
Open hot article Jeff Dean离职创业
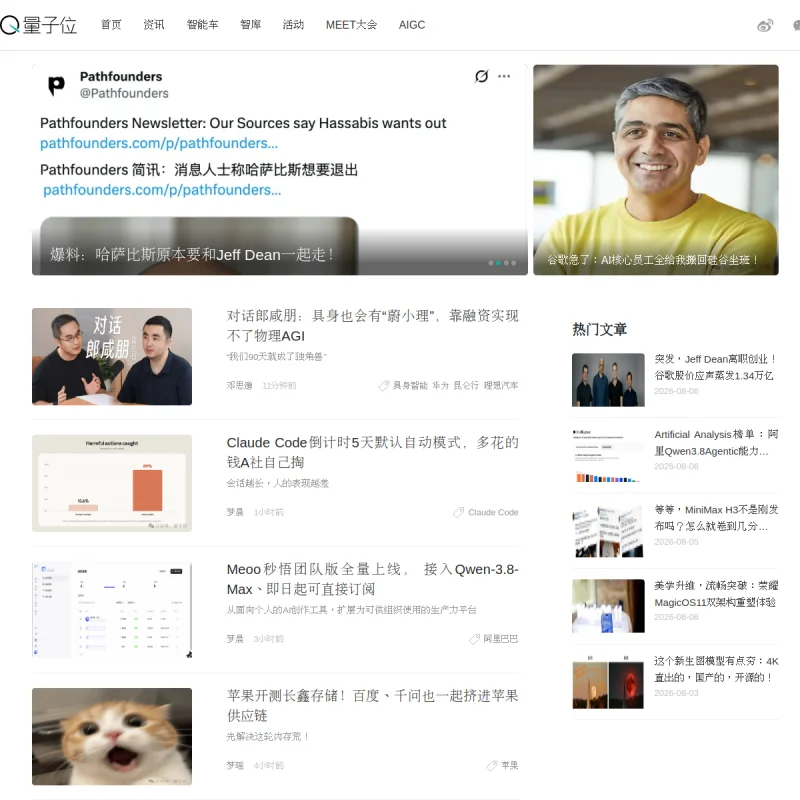[x=715, y=367]
